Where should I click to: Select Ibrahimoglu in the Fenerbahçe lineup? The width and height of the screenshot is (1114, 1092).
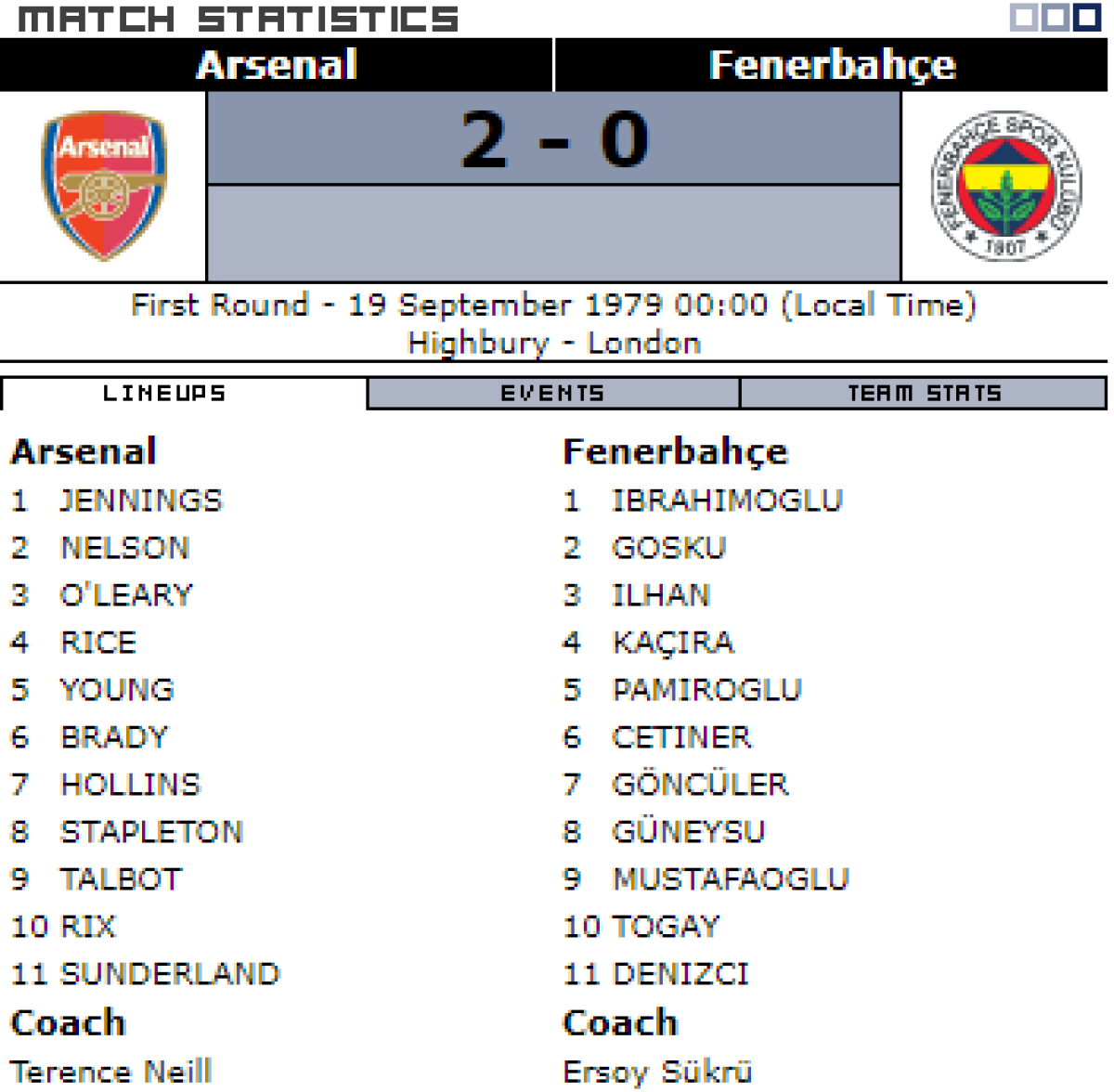727,500
